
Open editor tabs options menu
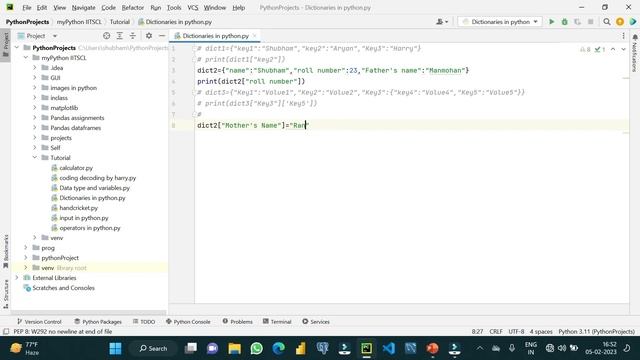tap(623, 36)
